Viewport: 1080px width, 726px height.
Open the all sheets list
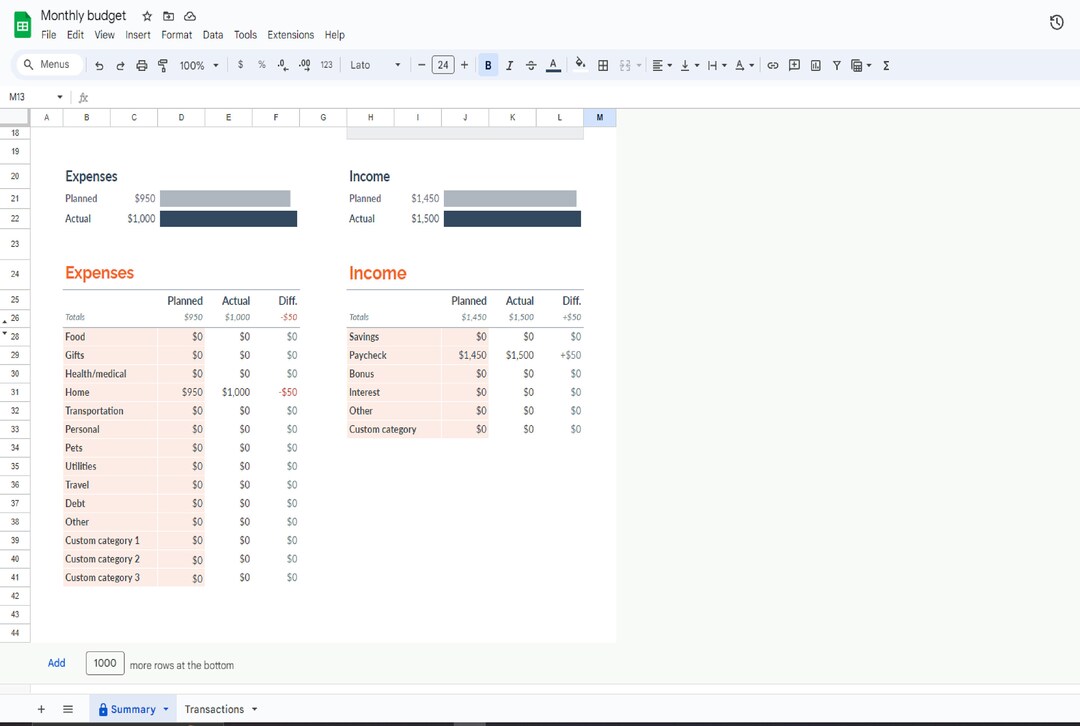pyautogui.click(x=68, y=709)
